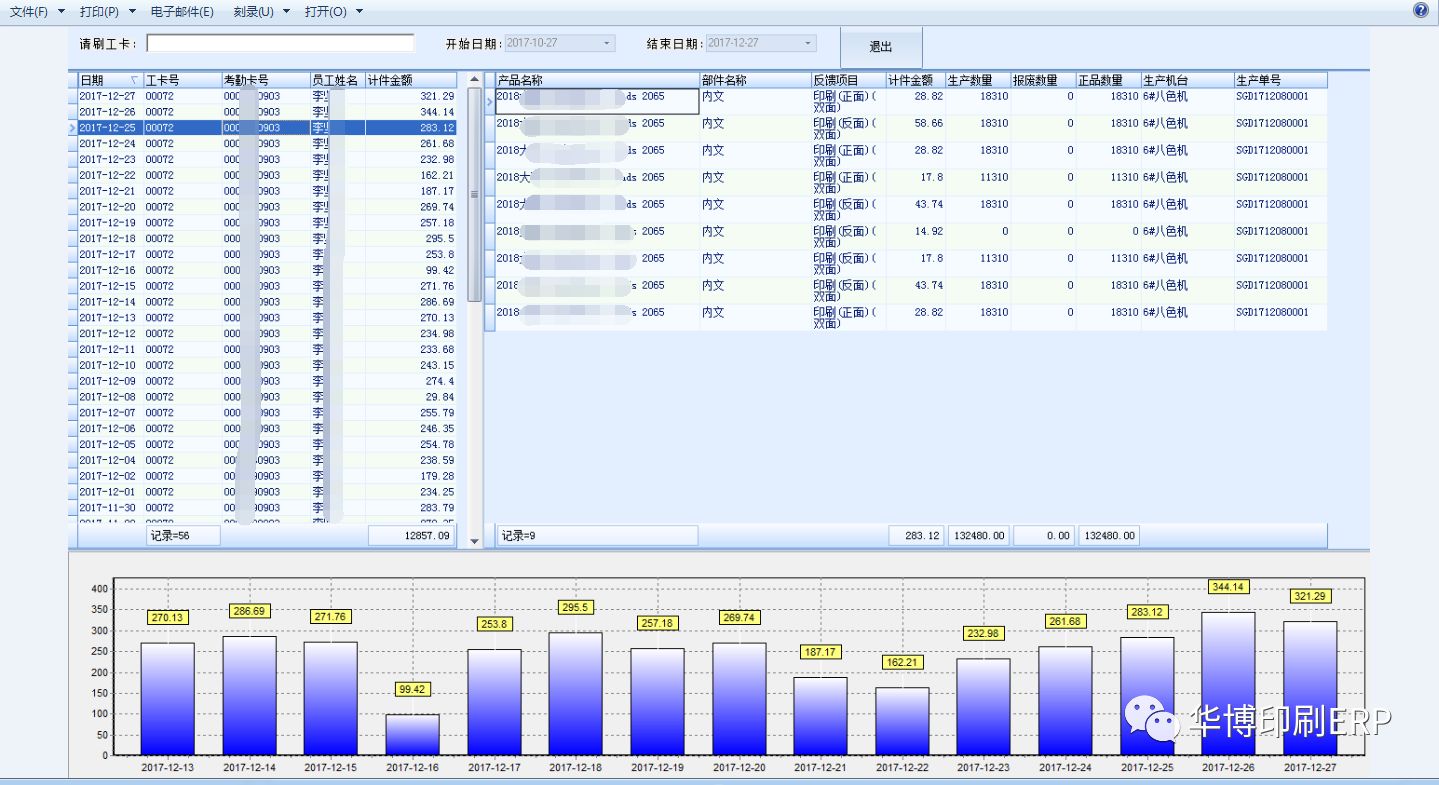Image resolution: width=1439 pixels, height=785 pixels.
Task: Select the 2017-11-30 row in the employee list
Action: point(267,508)
